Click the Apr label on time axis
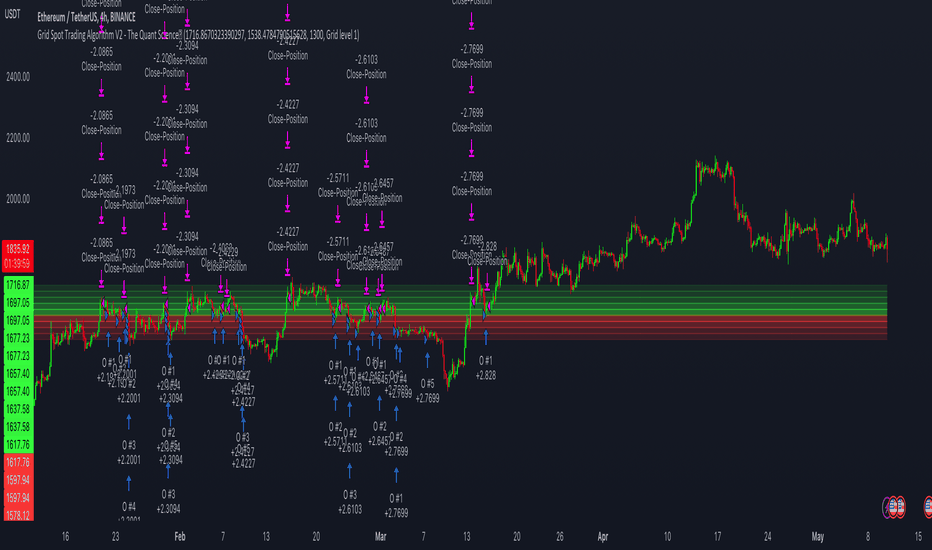Viewport: 932px width, 550px height. tap(603, 537)
